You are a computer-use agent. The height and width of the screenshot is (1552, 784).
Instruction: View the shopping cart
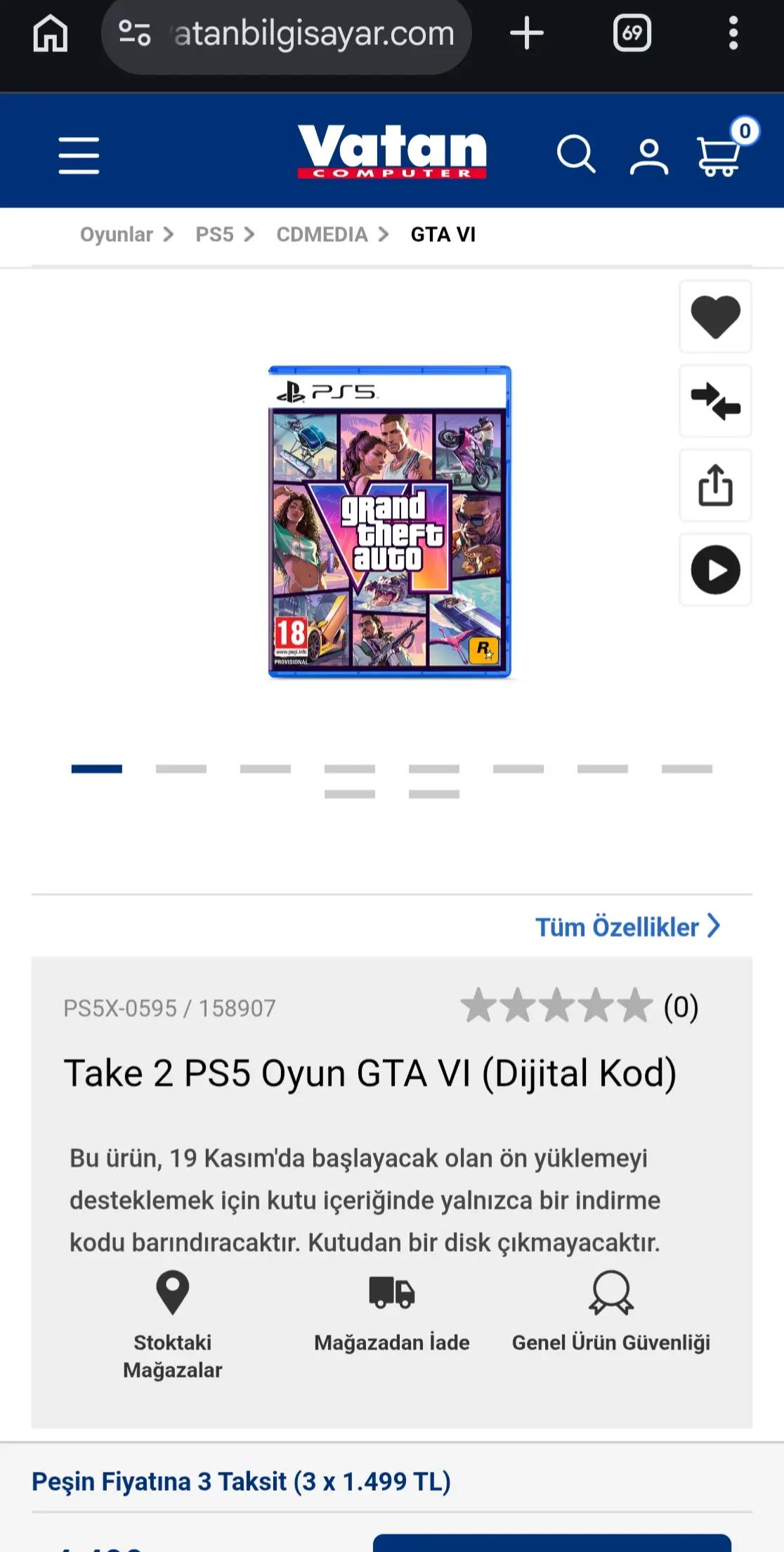[x=719, y=154]
